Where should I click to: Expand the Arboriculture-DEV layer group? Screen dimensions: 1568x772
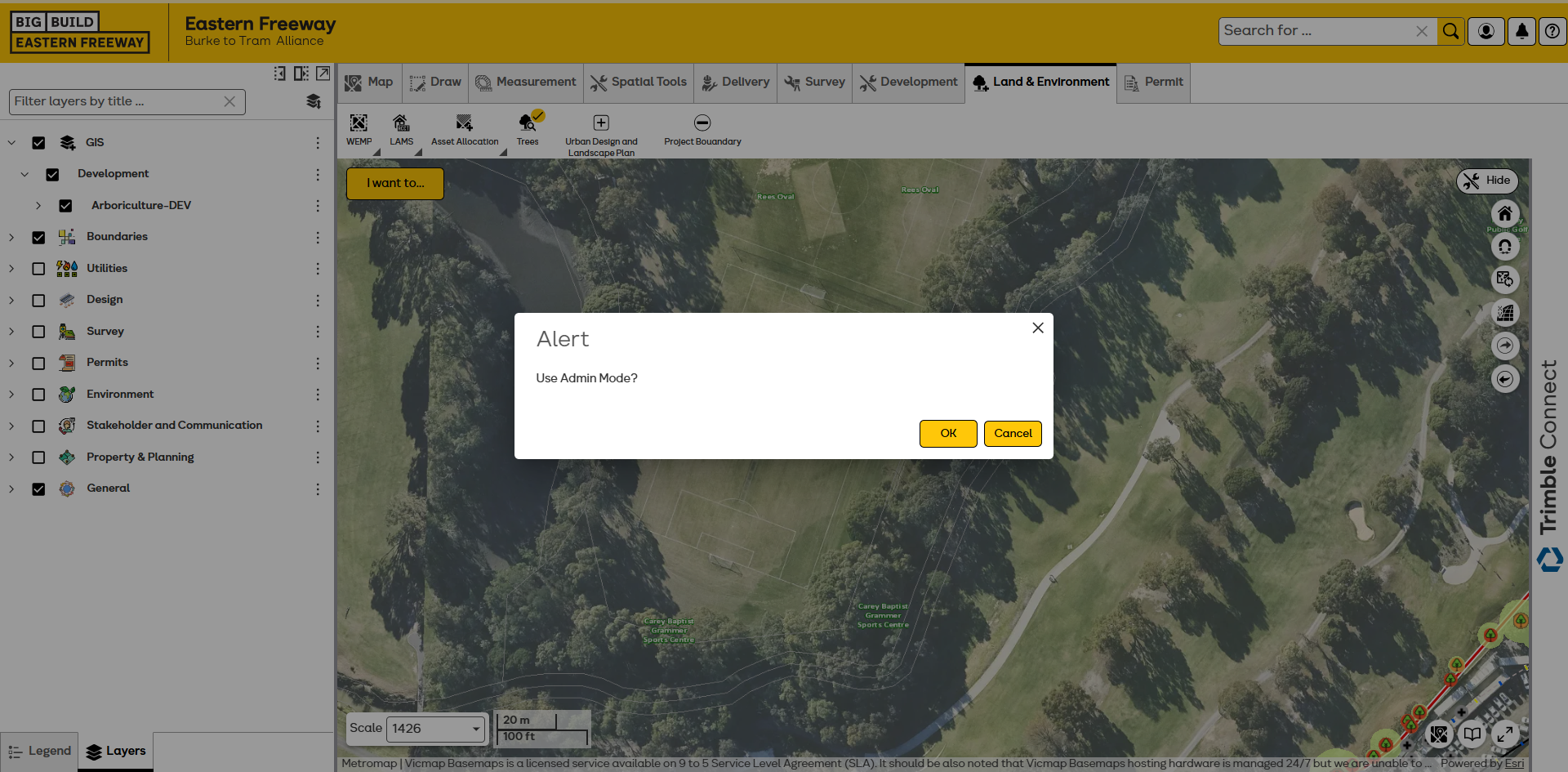point(38,206)
